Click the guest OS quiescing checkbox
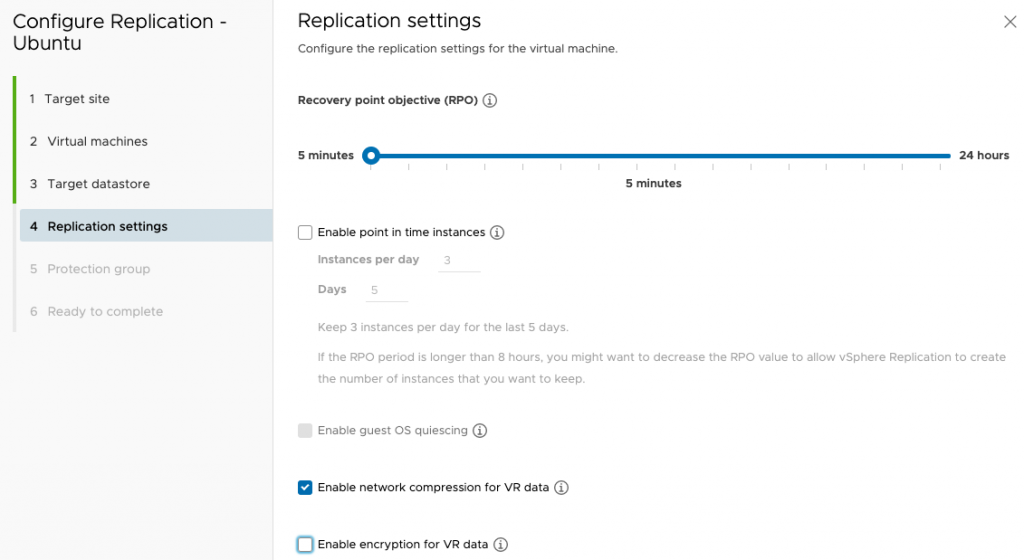 coord(305,431)
